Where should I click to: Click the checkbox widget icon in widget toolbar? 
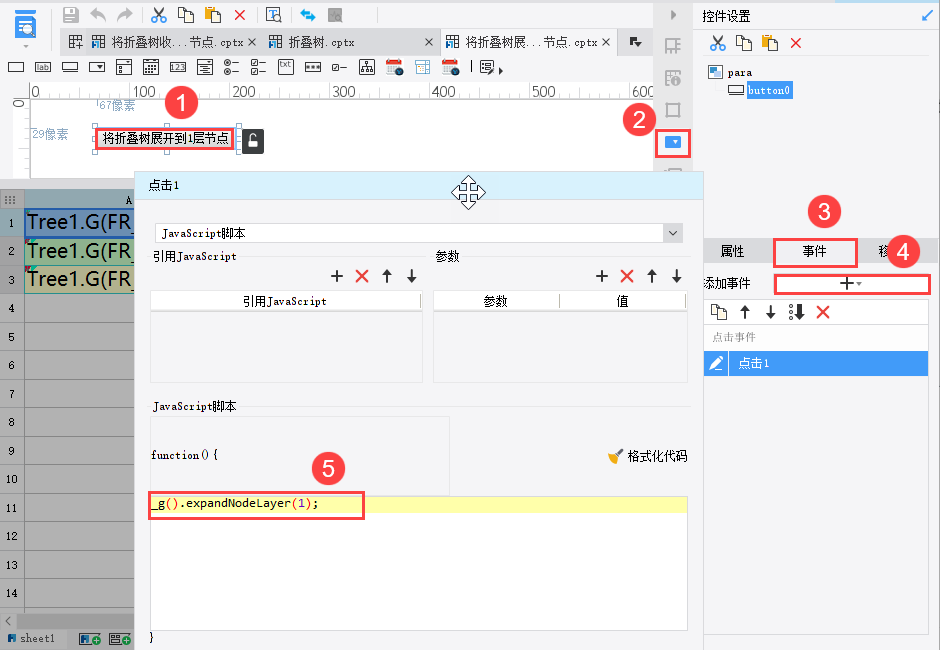[339, 67]
